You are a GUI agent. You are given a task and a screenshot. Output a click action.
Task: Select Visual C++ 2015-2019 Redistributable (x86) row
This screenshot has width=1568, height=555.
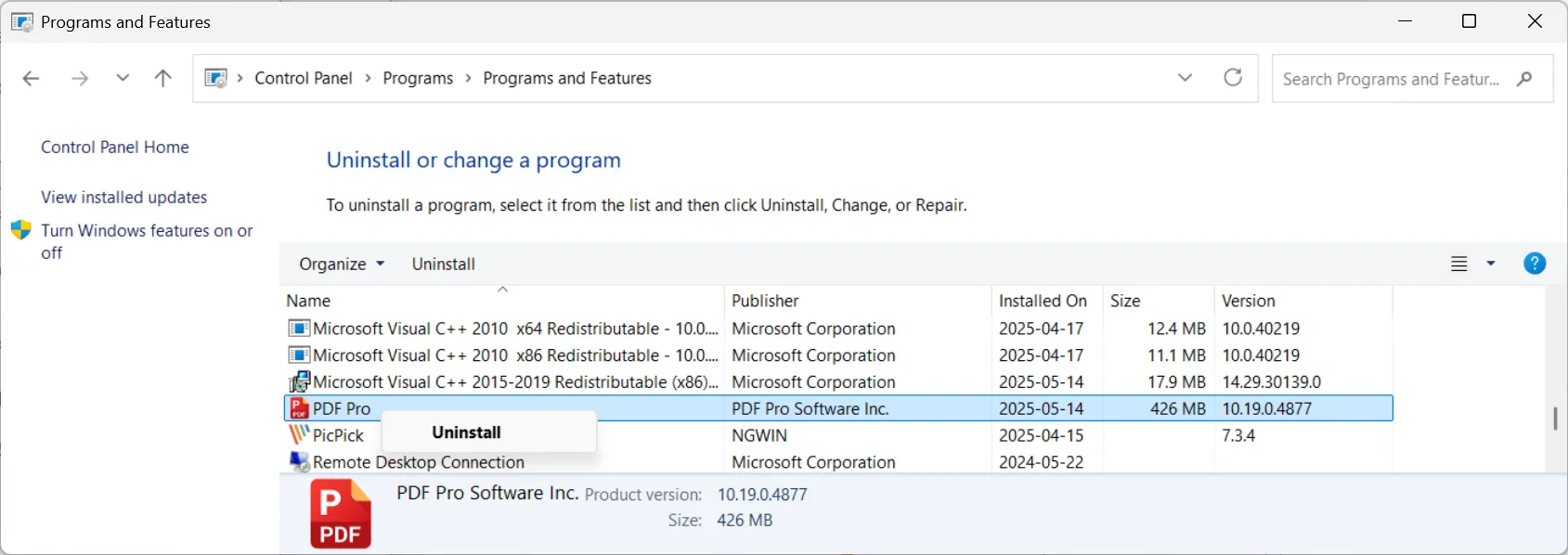click(x=838, y=381)
